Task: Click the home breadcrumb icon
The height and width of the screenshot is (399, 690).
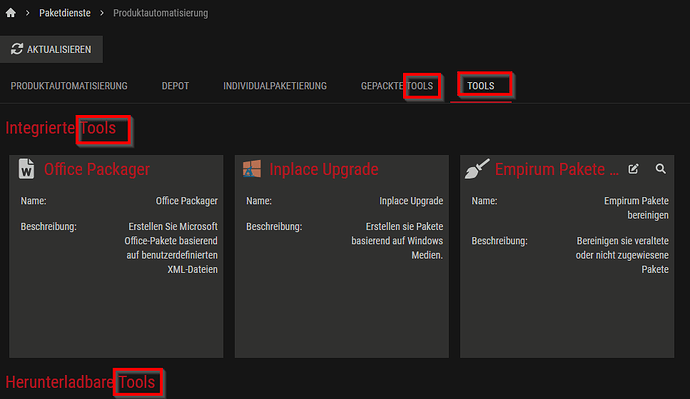Action: coord(11,13)
